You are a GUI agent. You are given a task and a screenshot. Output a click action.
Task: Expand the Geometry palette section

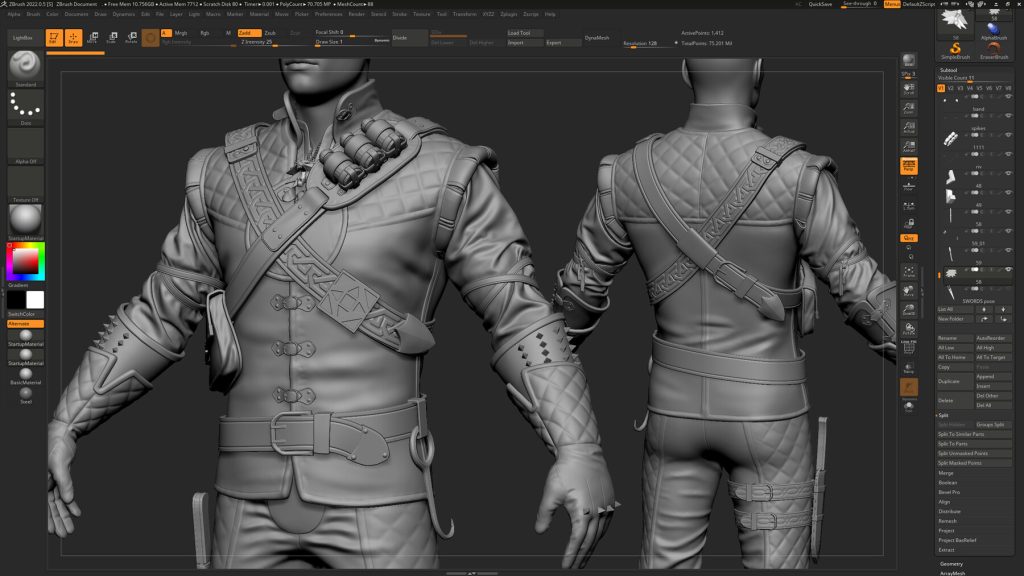tap(952, 564)
